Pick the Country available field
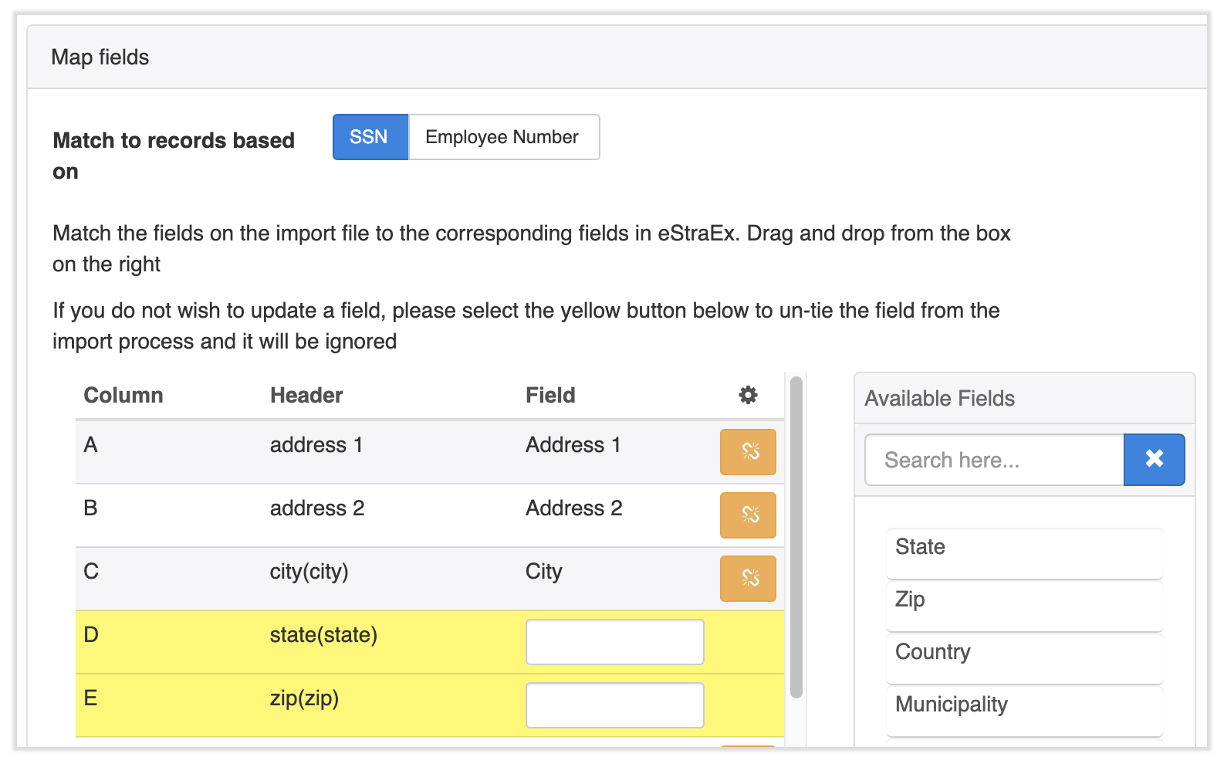The image size is (1220, 762). (x=1023, y=653)
